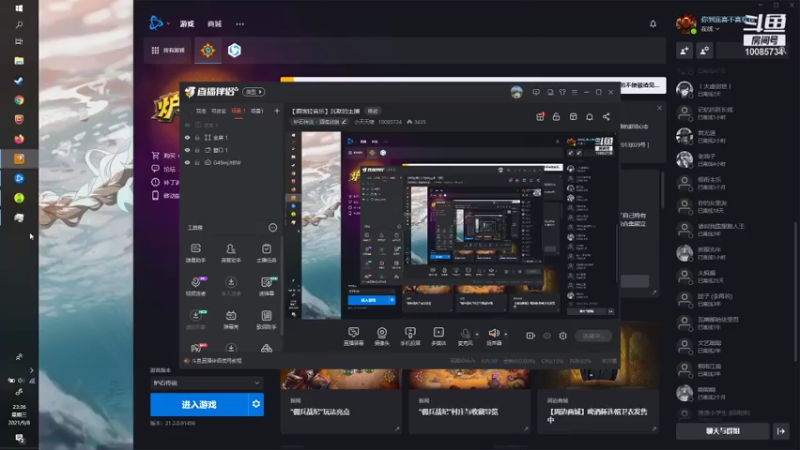800x450 pixels.
Task: Collapse the friends panel with the arrow button
Action: pyautogui.click(x=781, y=431)
